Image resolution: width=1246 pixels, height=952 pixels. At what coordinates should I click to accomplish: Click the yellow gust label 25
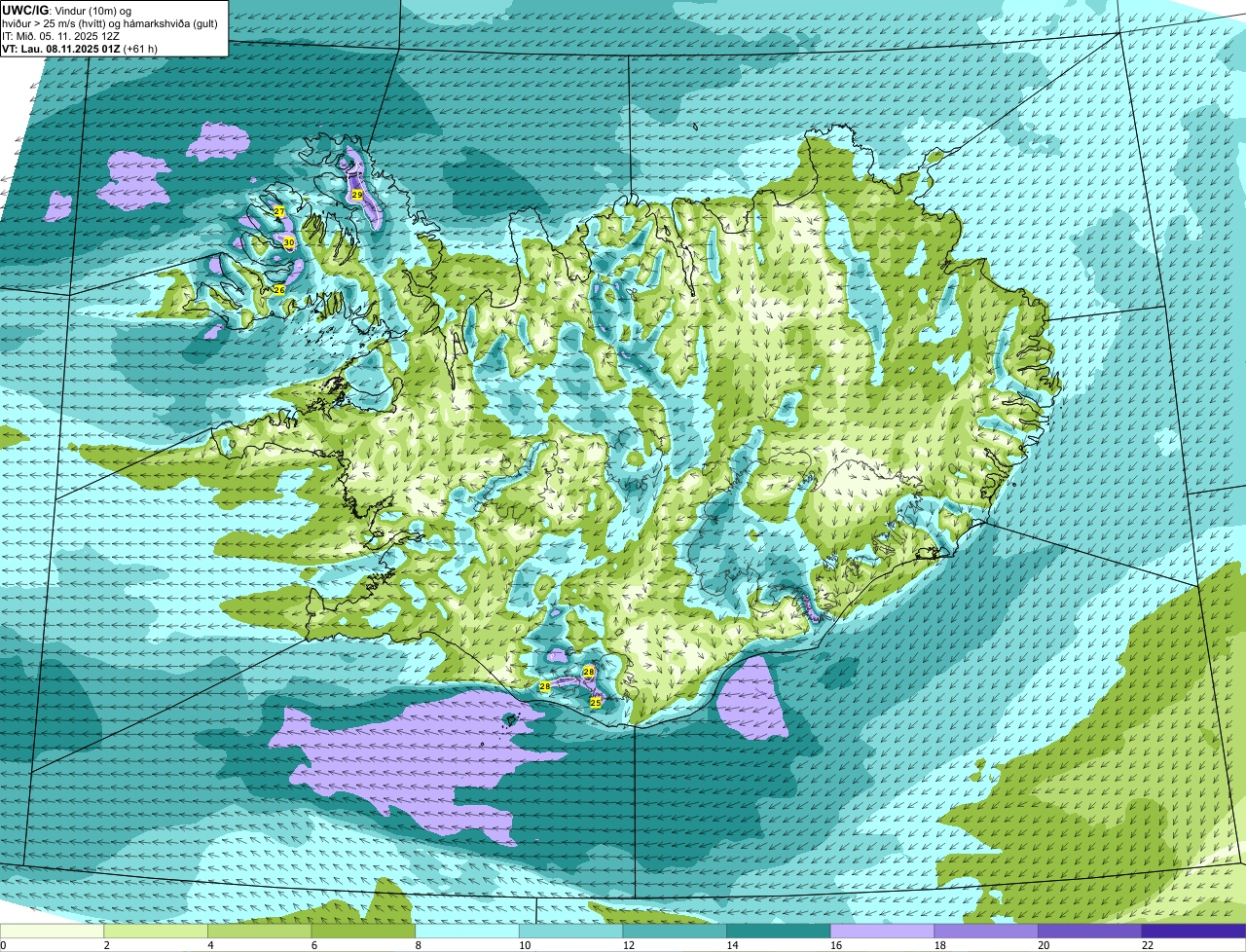(x=596, y=701)
